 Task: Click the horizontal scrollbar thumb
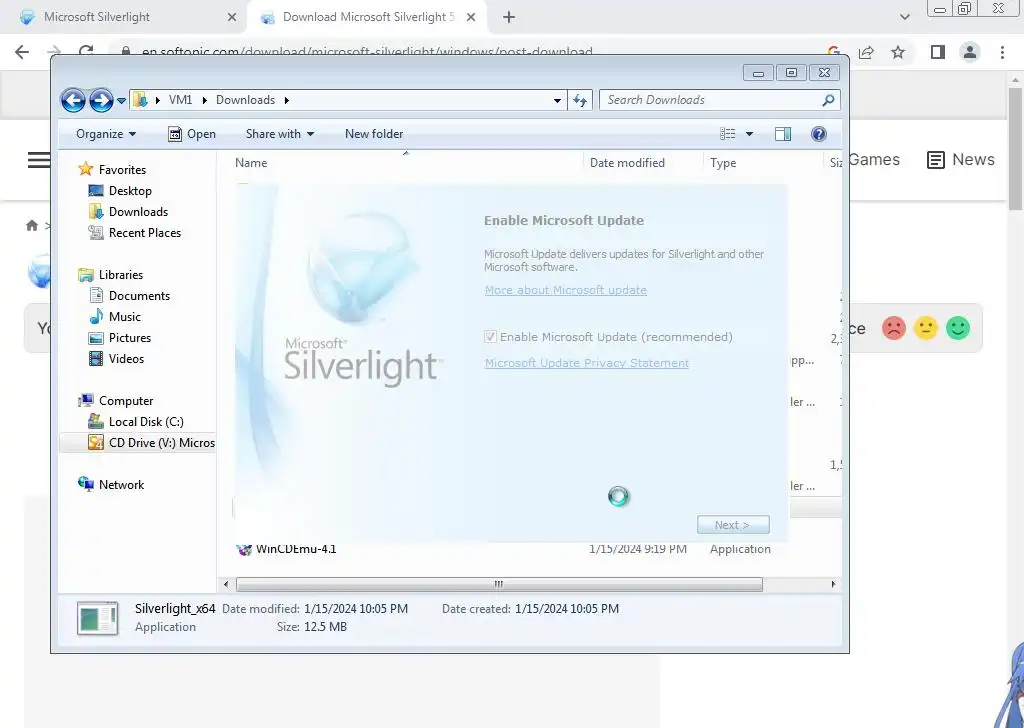click(499, 584)
